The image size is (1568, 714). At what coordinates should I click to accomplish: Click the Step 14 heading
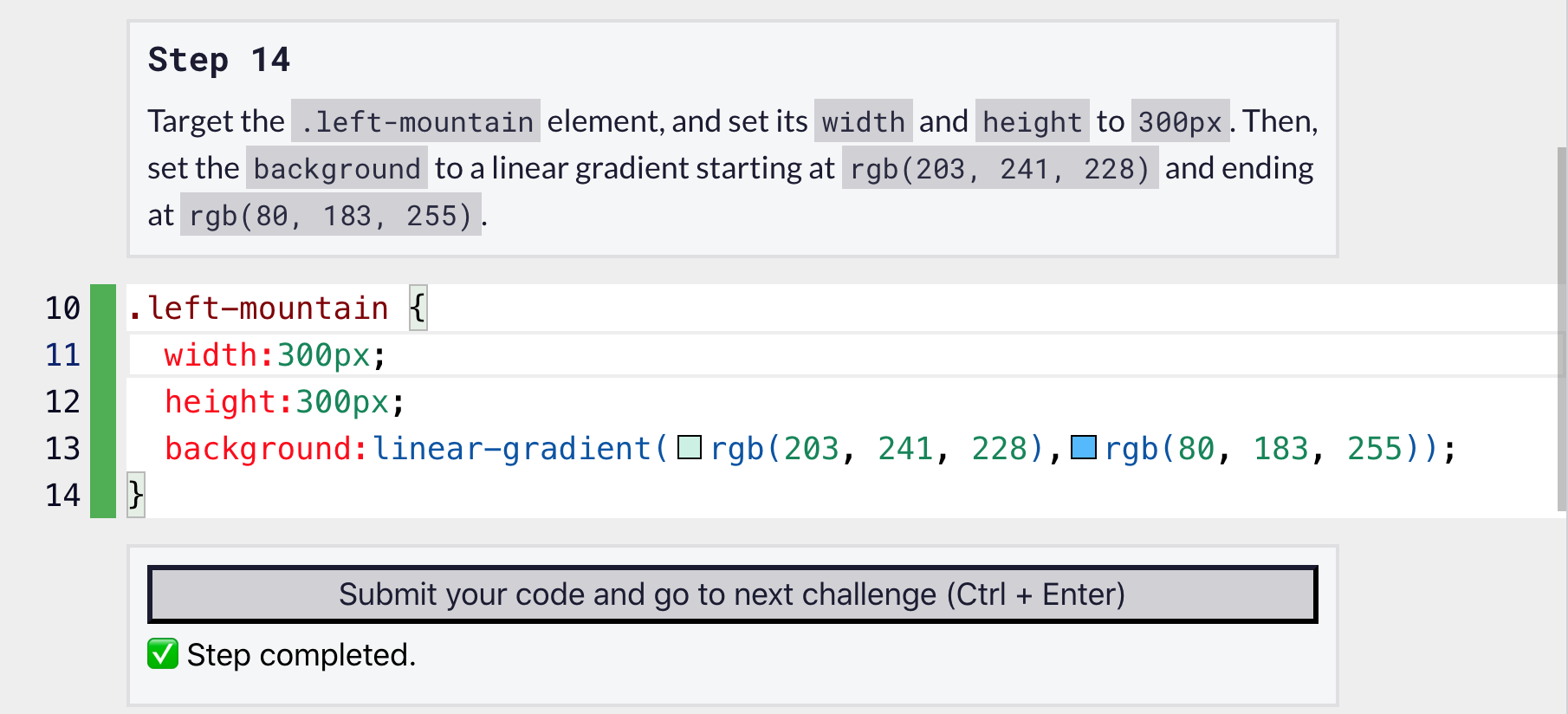click(x=219, y=60)
